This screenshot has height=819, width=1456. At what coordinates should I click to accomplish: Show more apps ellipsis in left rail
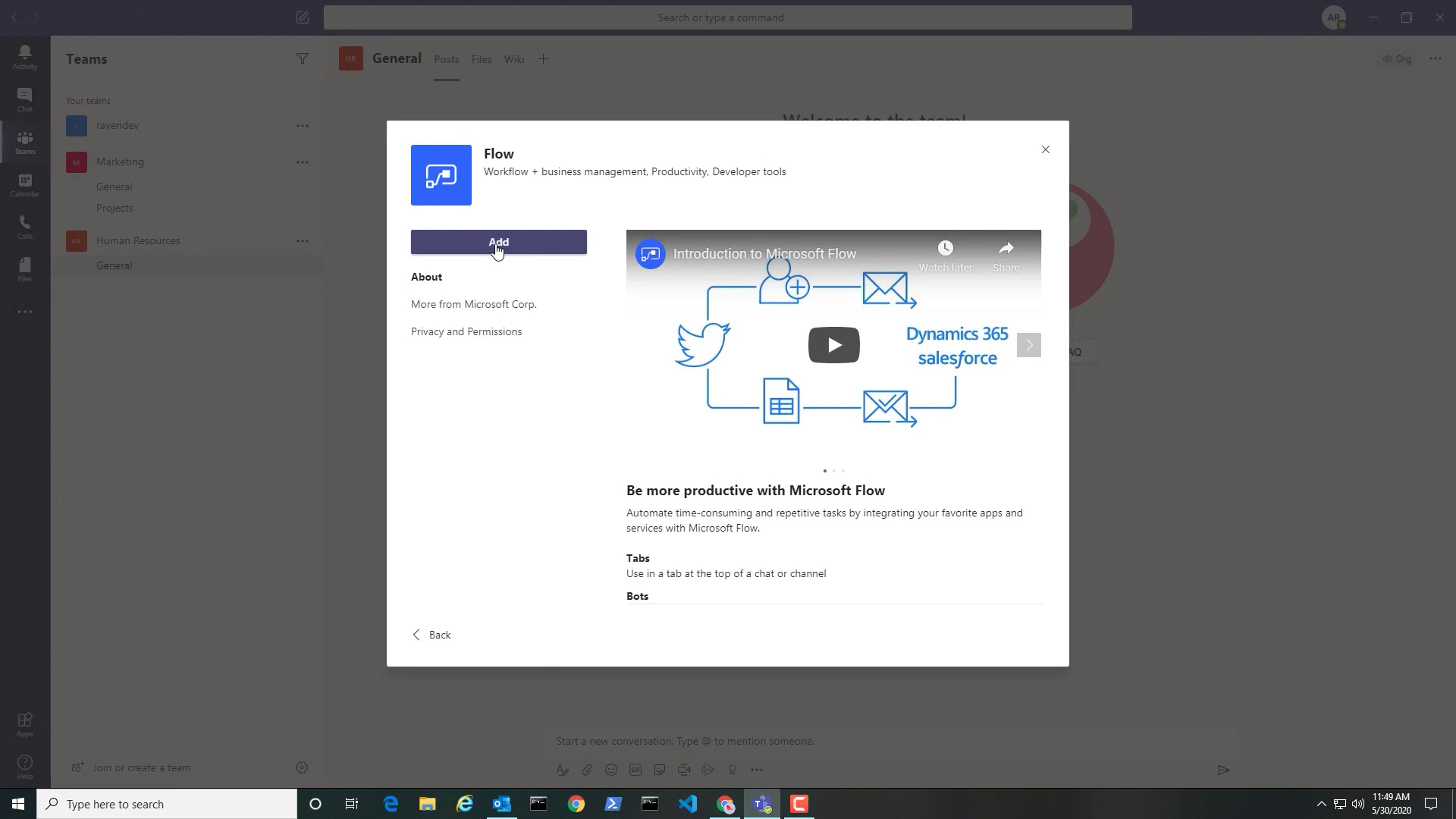point(25,312)
